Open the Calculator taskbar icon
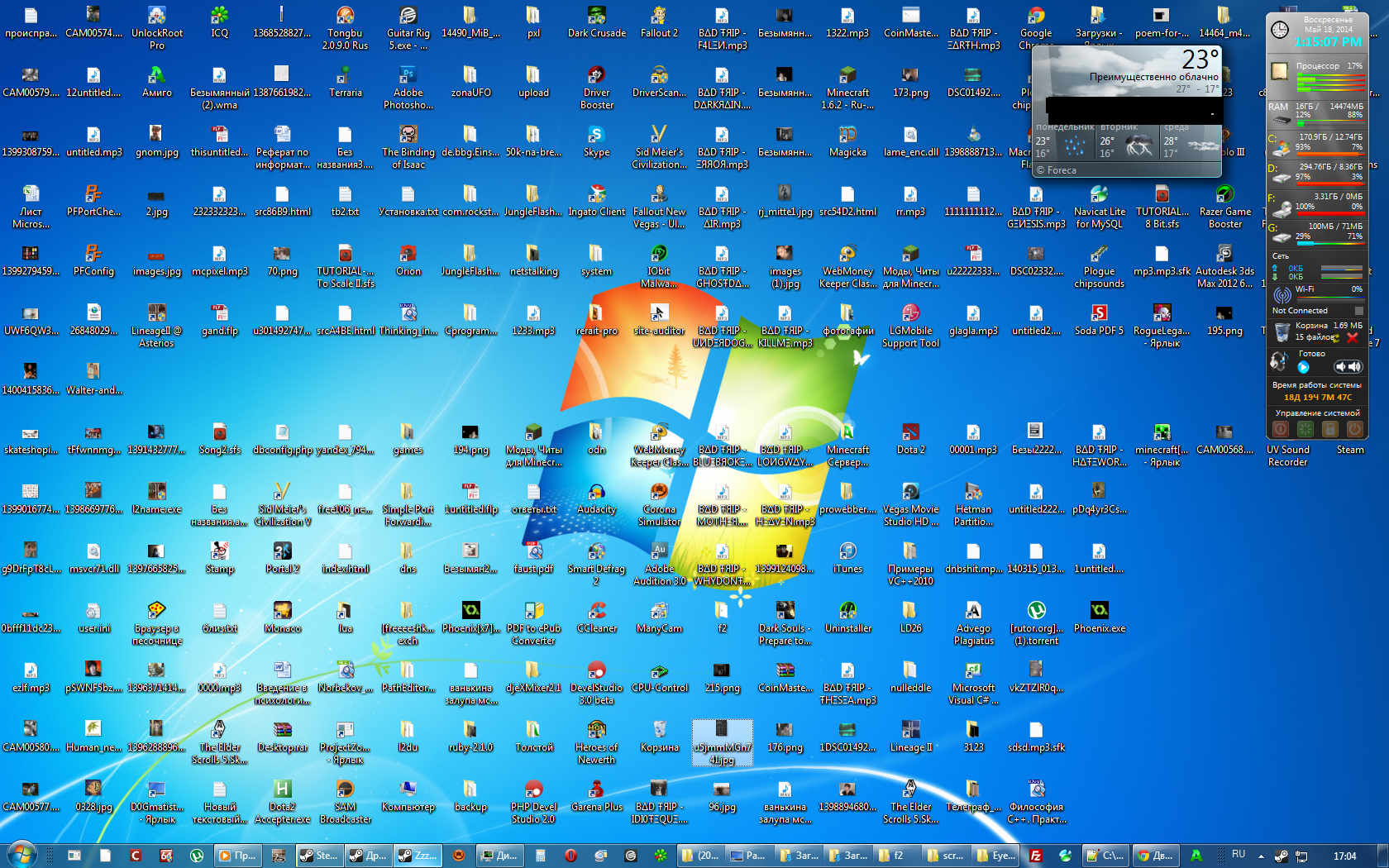Image resolution: width=1389 pixels, height=868 pixels. coord(540,856)
